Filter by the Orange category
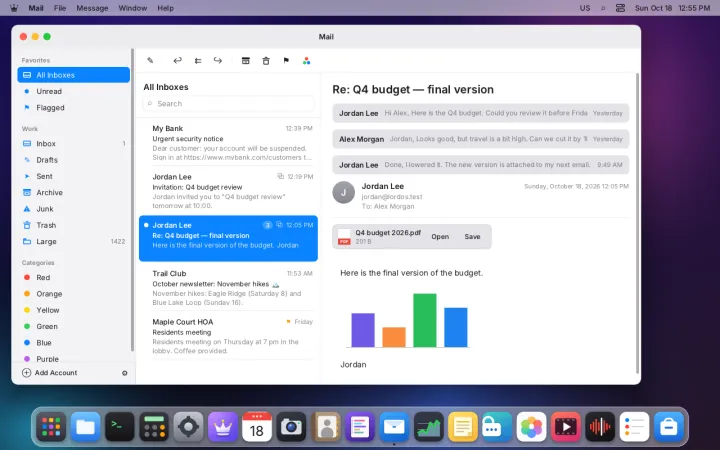Screen dimensions: 720x450 73,294
